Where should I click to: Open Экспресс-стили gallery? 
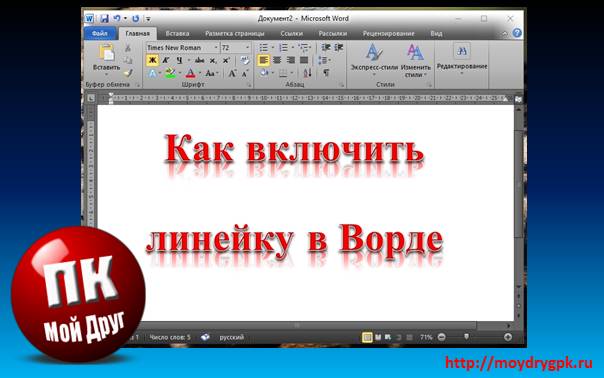(x=374, y=59)
